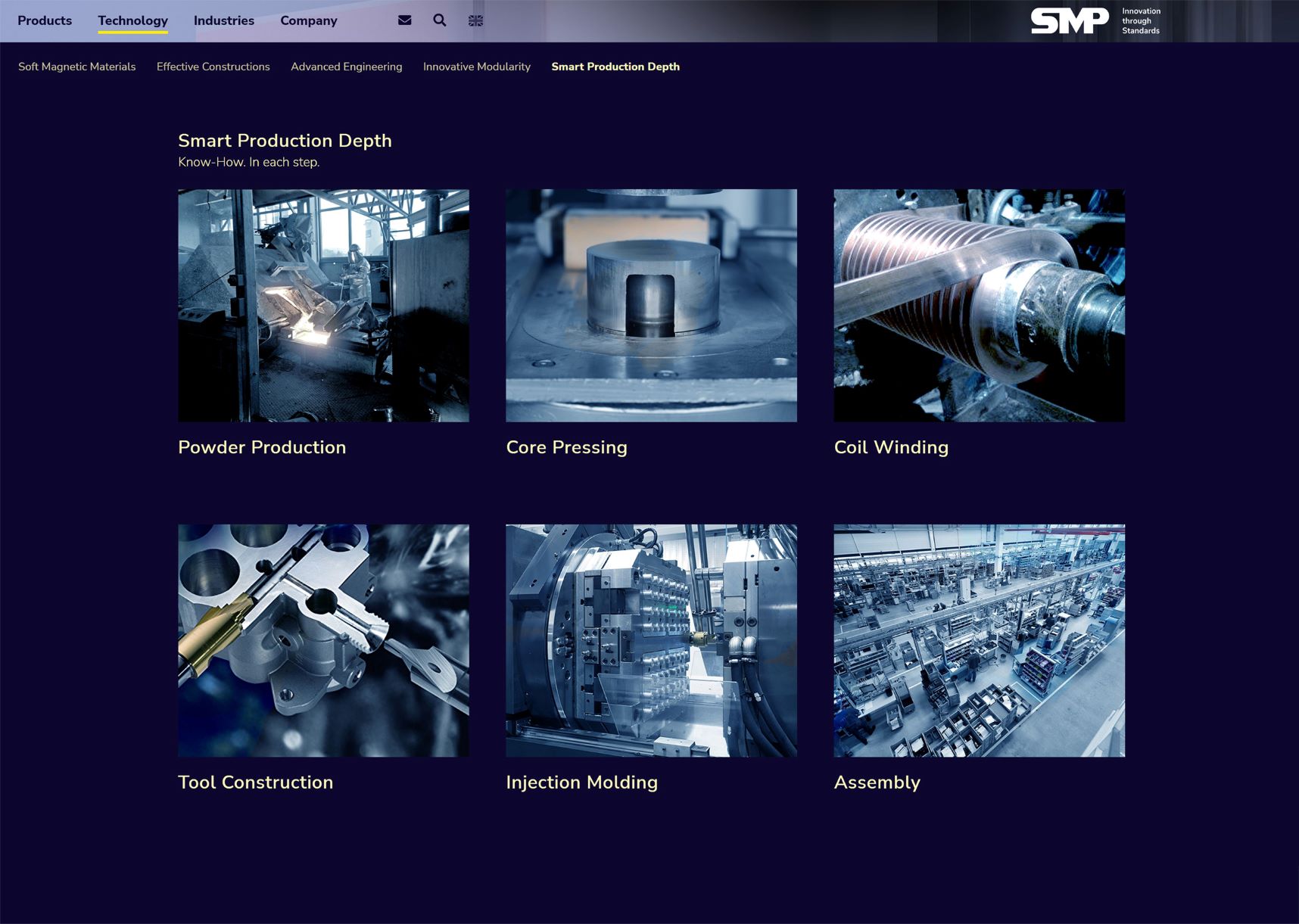Switch language using the UK flag icon
The image size is (1299, 924).
[475, 20]
